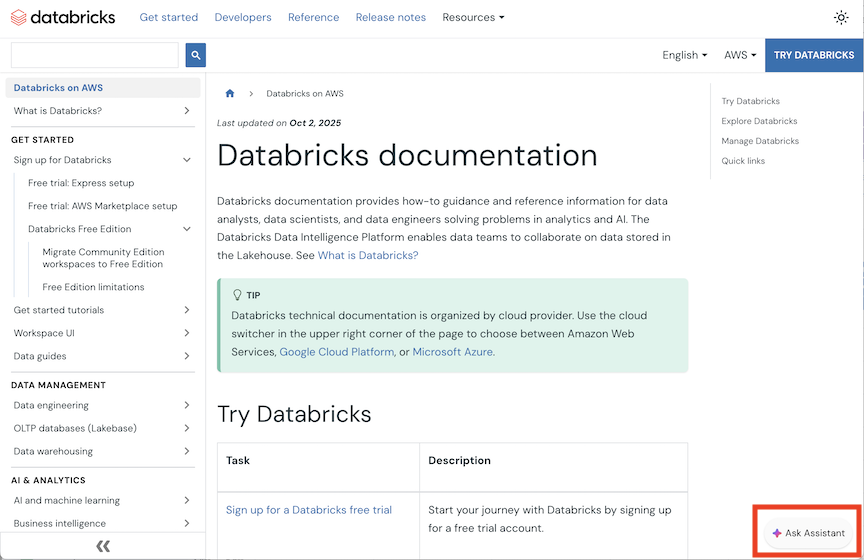Collapse the sidebar with double-chevron icon
Screen dimensions: 864x560
click(x=102, y=546)
